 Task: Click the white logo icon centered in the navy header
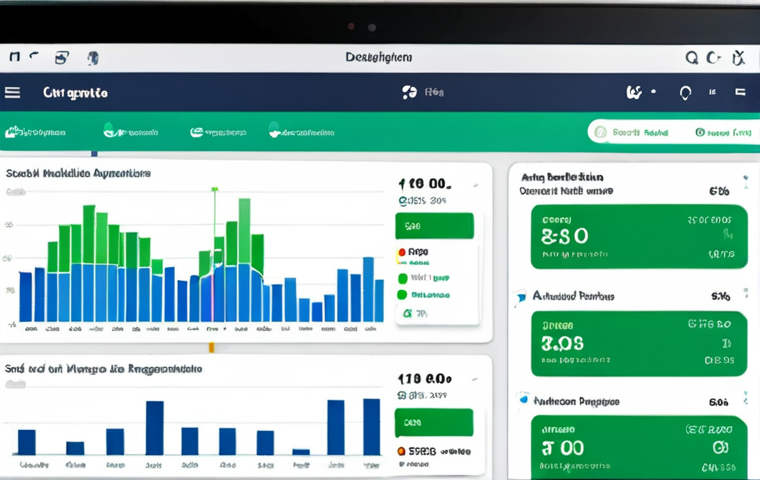(409, 92)
